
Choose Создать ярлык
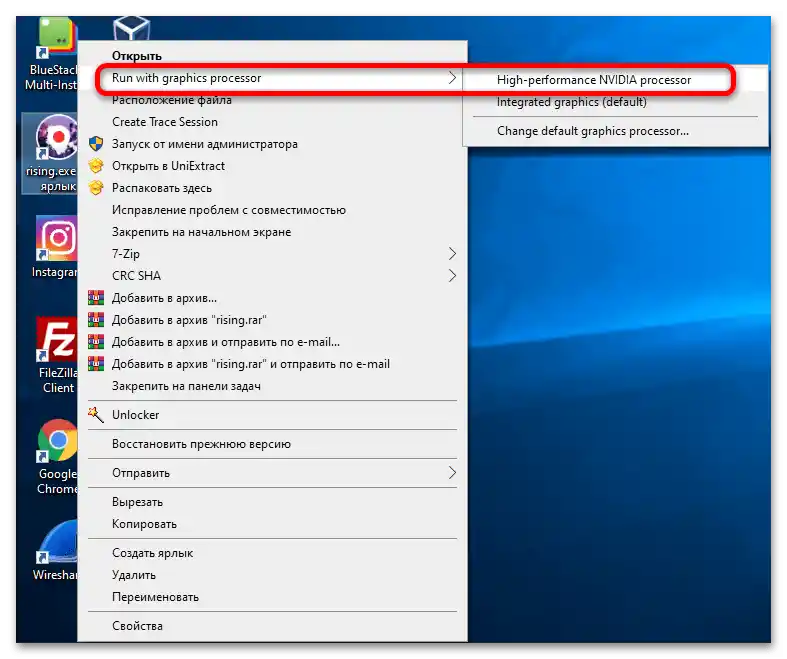click(273, 553)
